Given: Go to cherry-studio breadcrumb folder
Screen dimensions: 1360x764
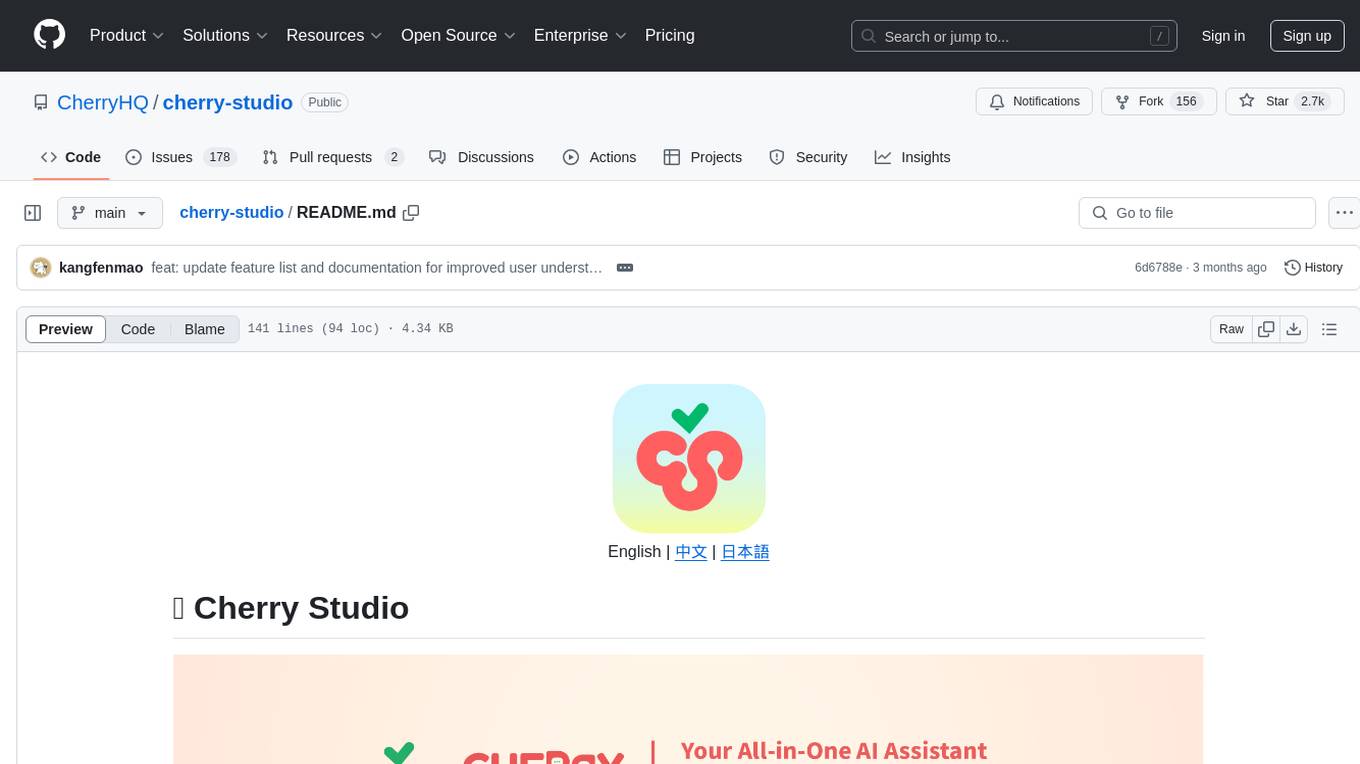Looking at the screenshot, I should coord(231,213).
